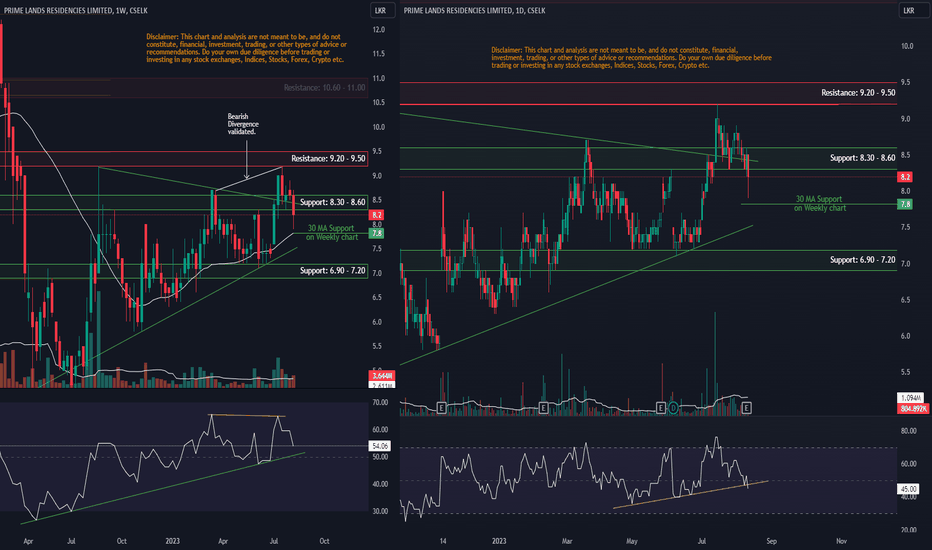
Task: Click the red 804.892K volume tag
Action: click(x=913, y=408)
